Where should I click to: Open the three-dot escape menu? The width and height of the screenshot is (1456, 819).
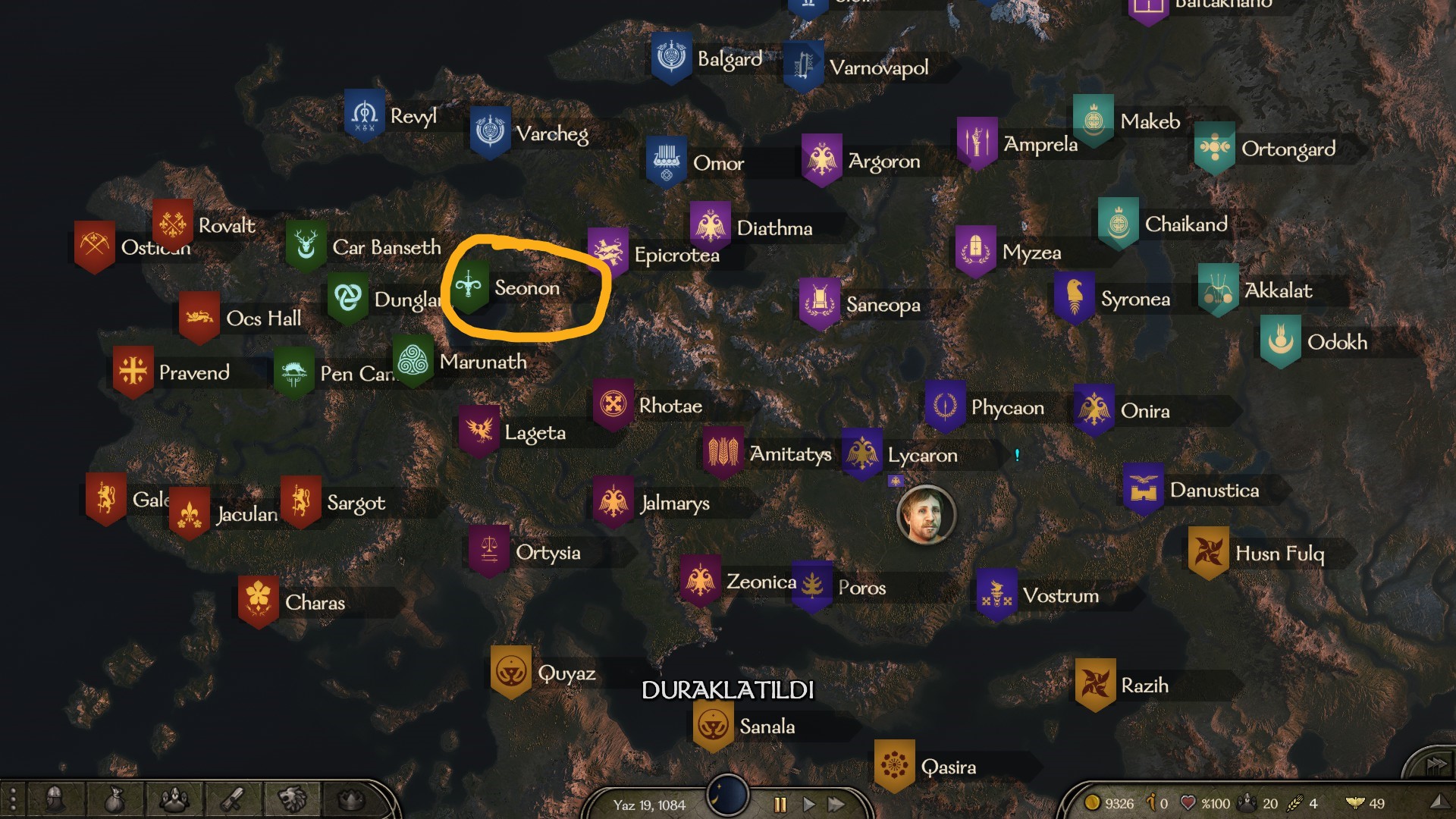(x=12, y=800)
